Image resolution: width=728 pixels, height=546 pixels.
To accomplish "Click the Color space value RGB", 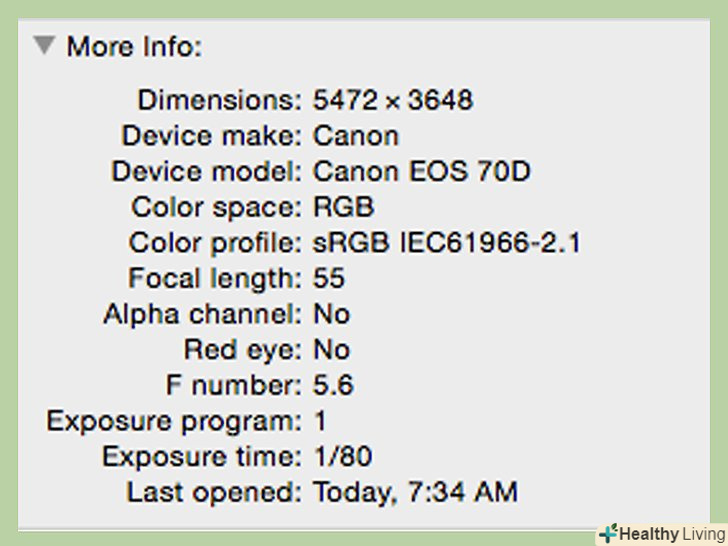I will (x=343, y=207).
